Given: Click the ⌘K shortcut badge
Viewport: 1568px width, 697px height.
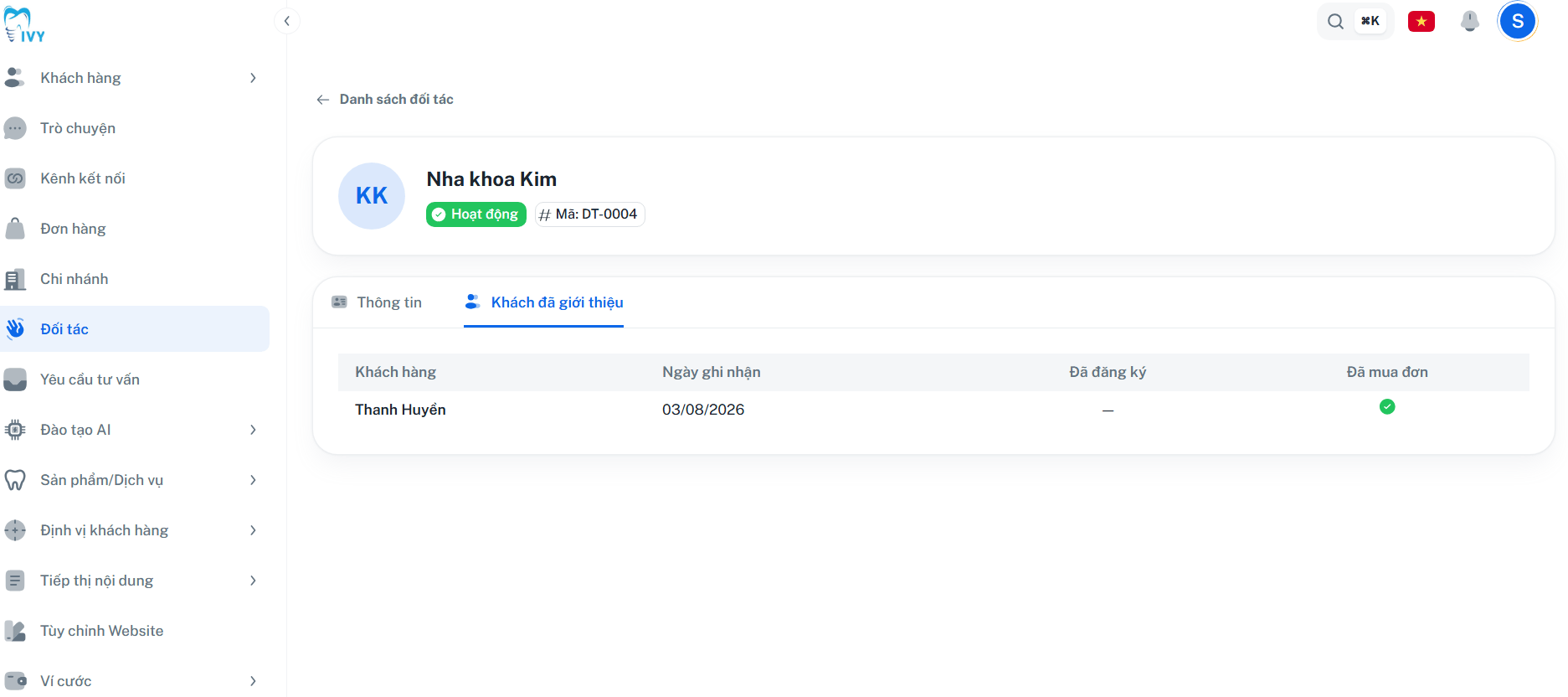Looking at the screenshot, I should point(1370,21).
